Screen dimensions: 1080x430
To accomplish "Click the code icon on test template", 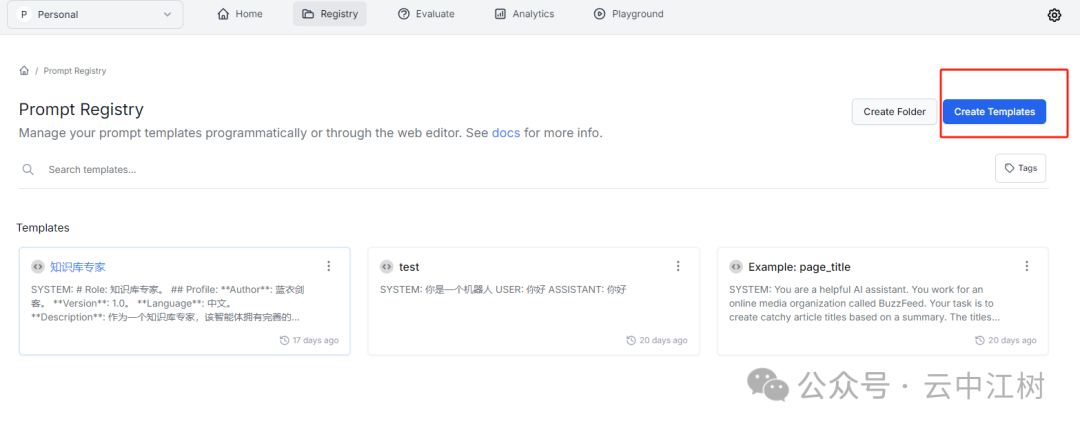I will pos(386,267).
